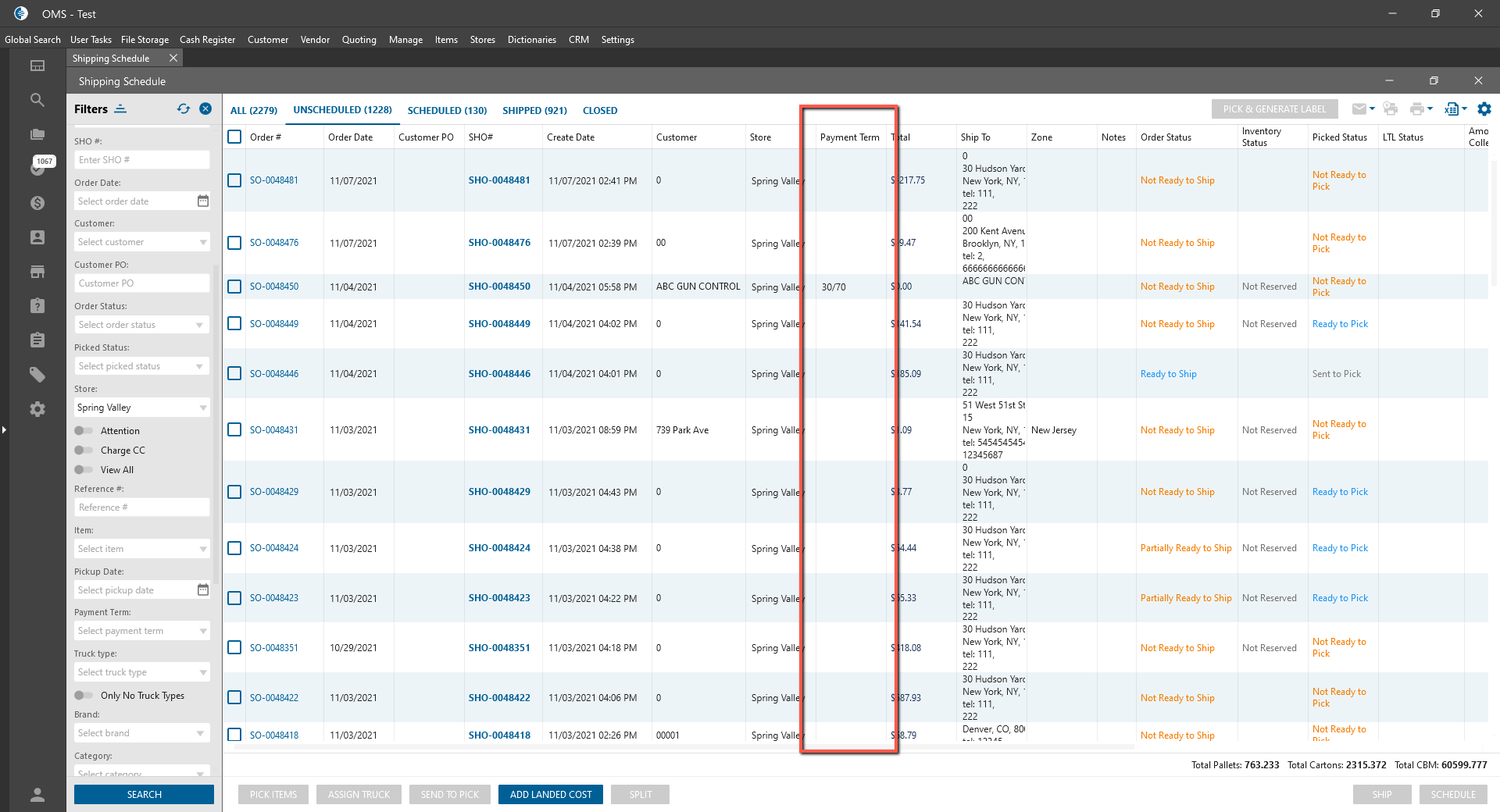Check the box for order SO-0048481
The image size is (1500, 812).
234,180
